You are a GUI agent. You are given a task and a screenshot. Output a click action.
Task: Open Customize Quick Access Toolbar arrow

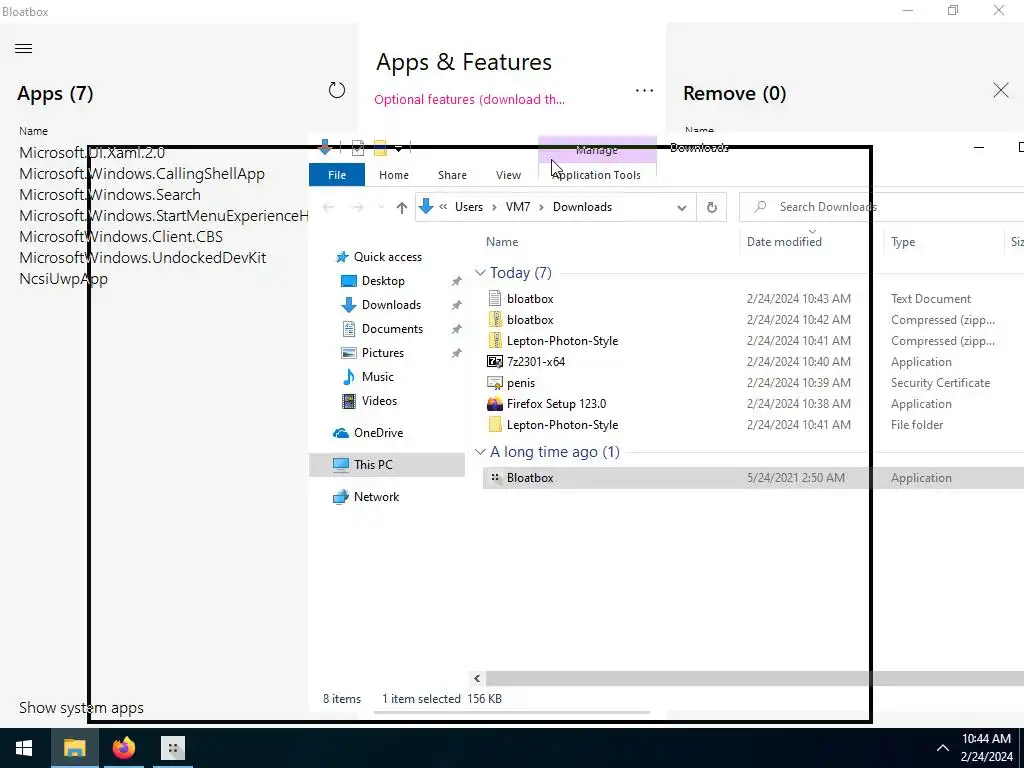398,149
